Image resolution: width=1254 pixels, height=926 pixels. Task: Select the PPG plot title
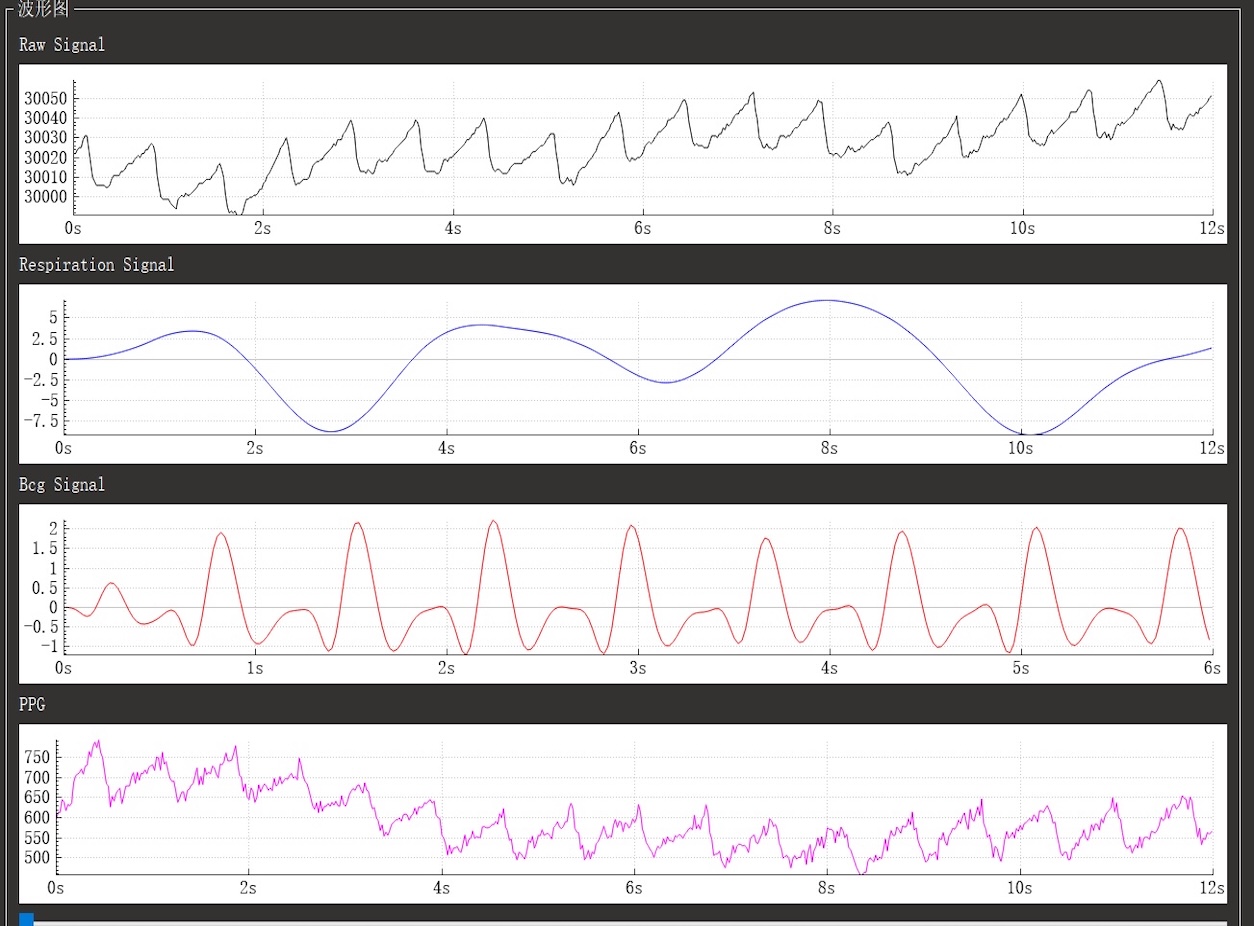pos(32,705)
